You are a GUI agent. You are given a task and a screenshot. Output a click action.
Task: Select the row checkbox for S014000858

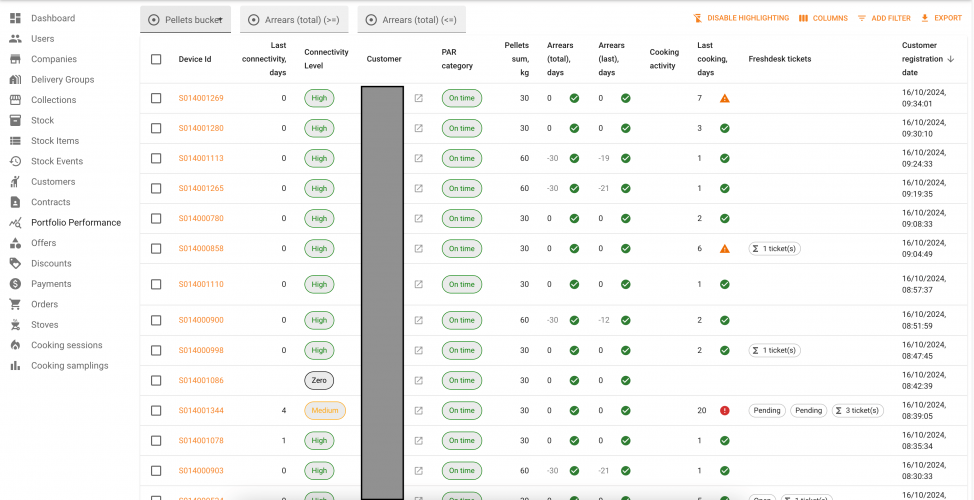point(156,248)
